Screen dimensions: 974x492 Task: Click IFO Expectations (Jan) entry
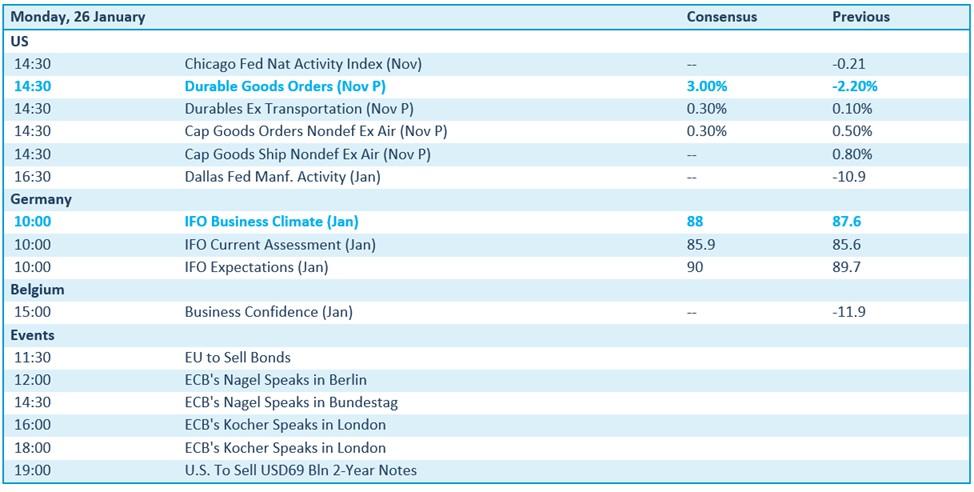click(x=256, y=267)
